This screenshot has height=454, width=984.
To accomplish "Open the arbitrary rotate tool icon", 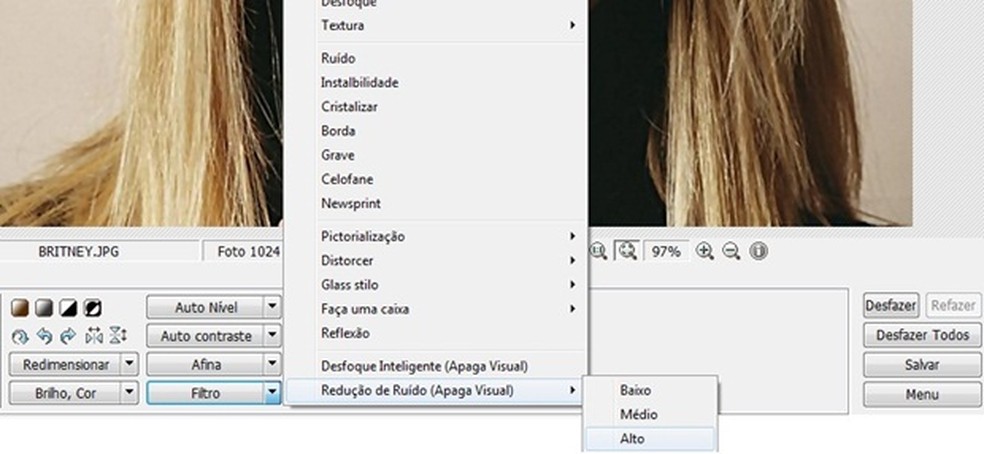I will (20, 337).
